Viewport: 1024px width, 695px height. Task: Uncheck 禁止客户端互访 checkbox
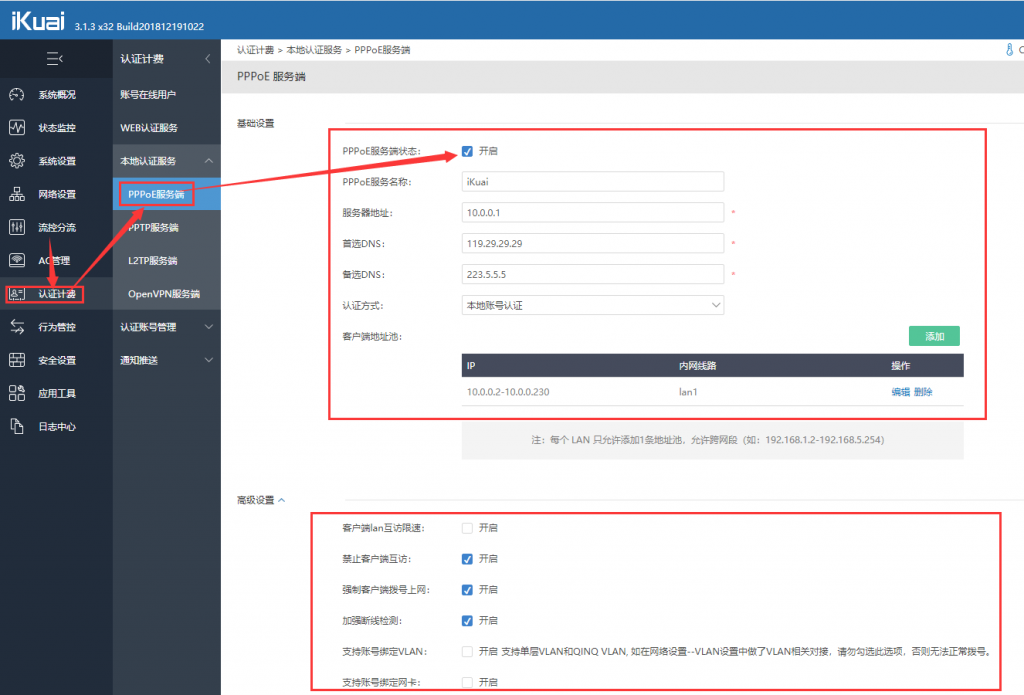click(467, 558)
